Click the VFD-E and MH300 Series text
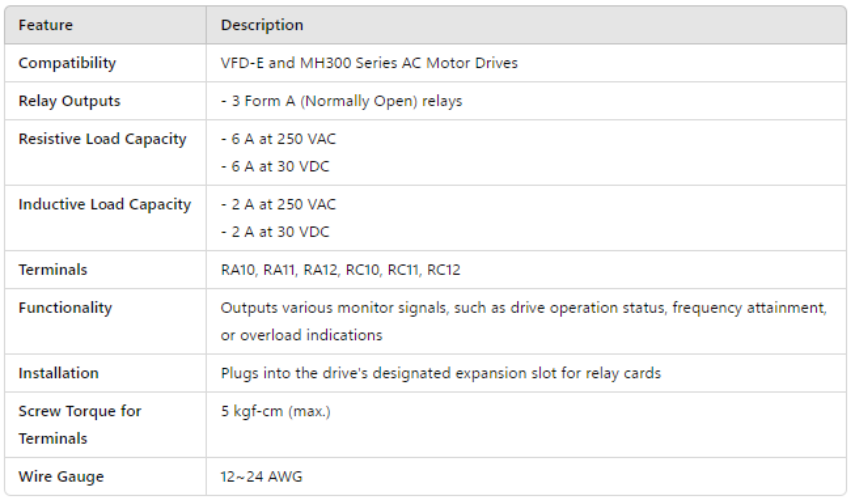The height and width of the screenshot is (500, 855). tap(369, 63)
